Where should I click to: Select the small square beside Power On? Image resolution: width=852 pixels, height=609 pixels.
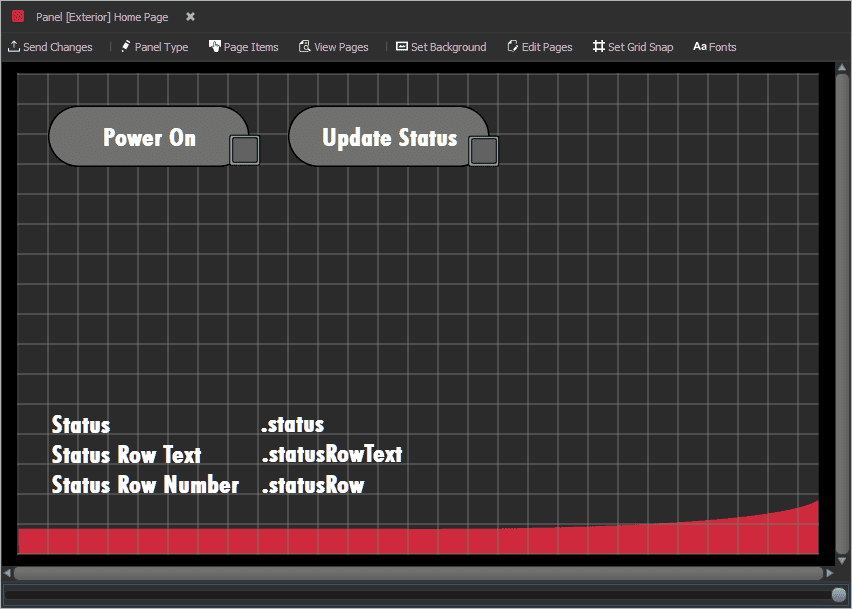click(245, 150)
